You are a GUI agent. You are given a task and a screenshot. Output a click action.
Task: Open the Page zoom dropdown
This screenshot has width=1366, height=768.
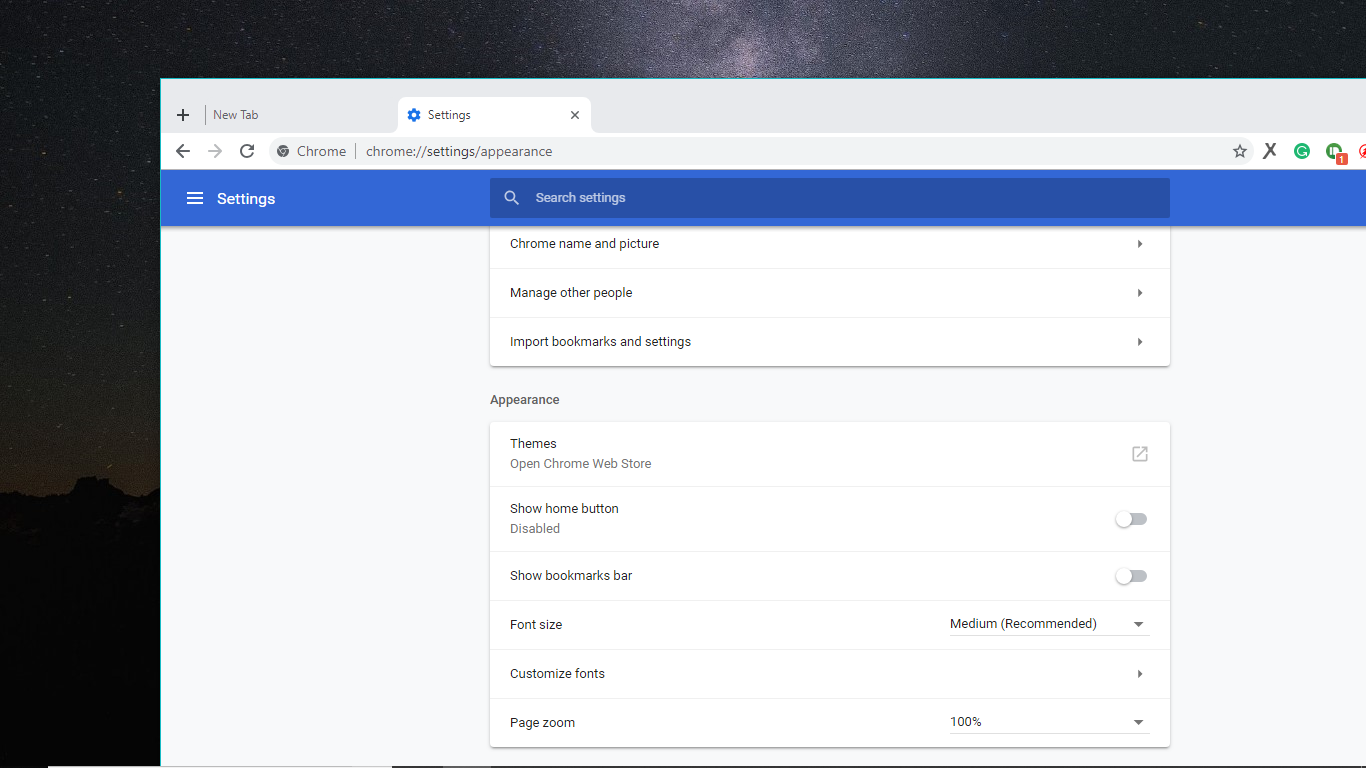click(x=1050, y=722)
